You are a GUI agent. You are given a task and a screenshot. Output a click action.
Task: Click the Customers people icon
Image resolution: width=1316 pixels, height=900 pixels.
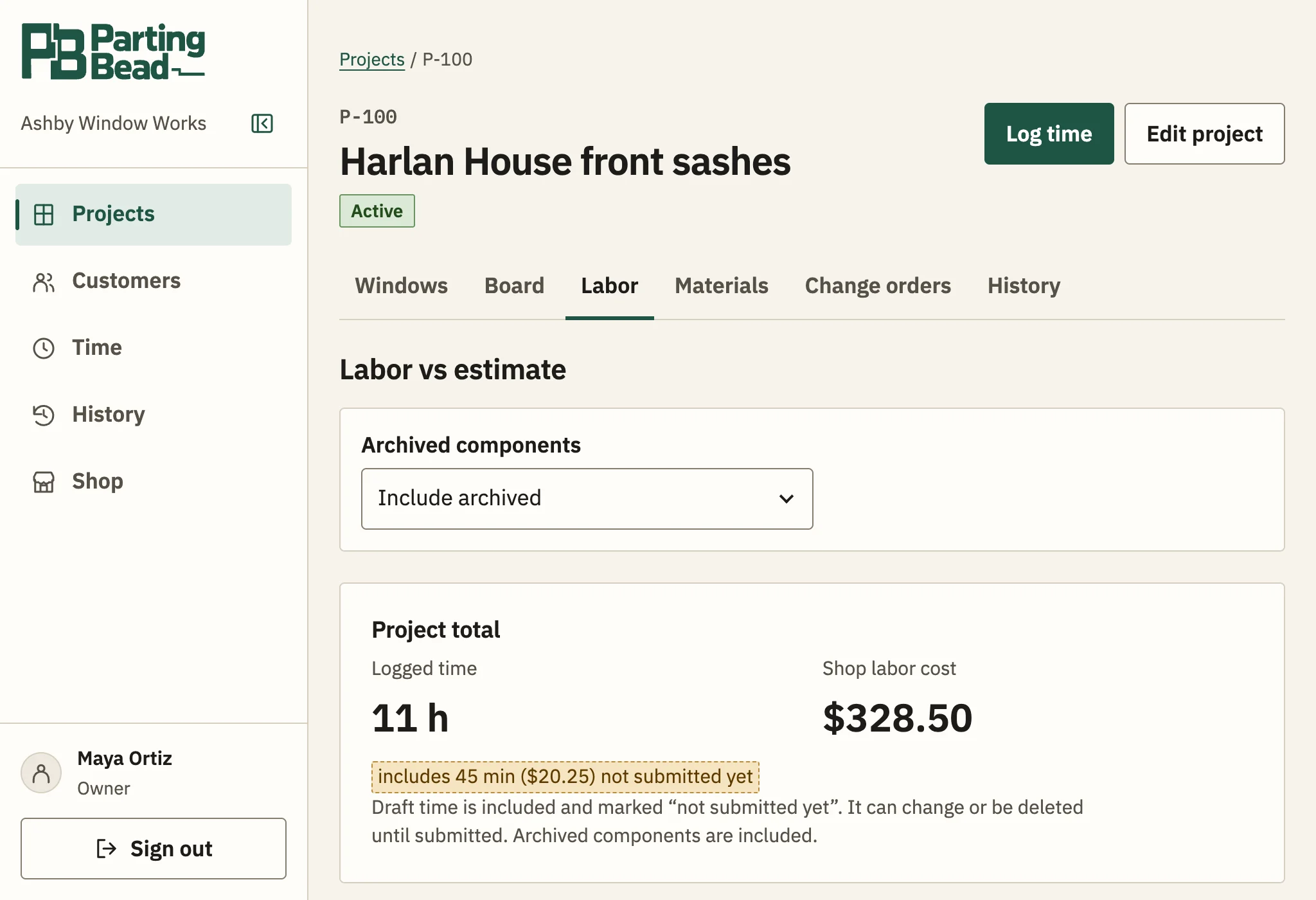[44, 282]
